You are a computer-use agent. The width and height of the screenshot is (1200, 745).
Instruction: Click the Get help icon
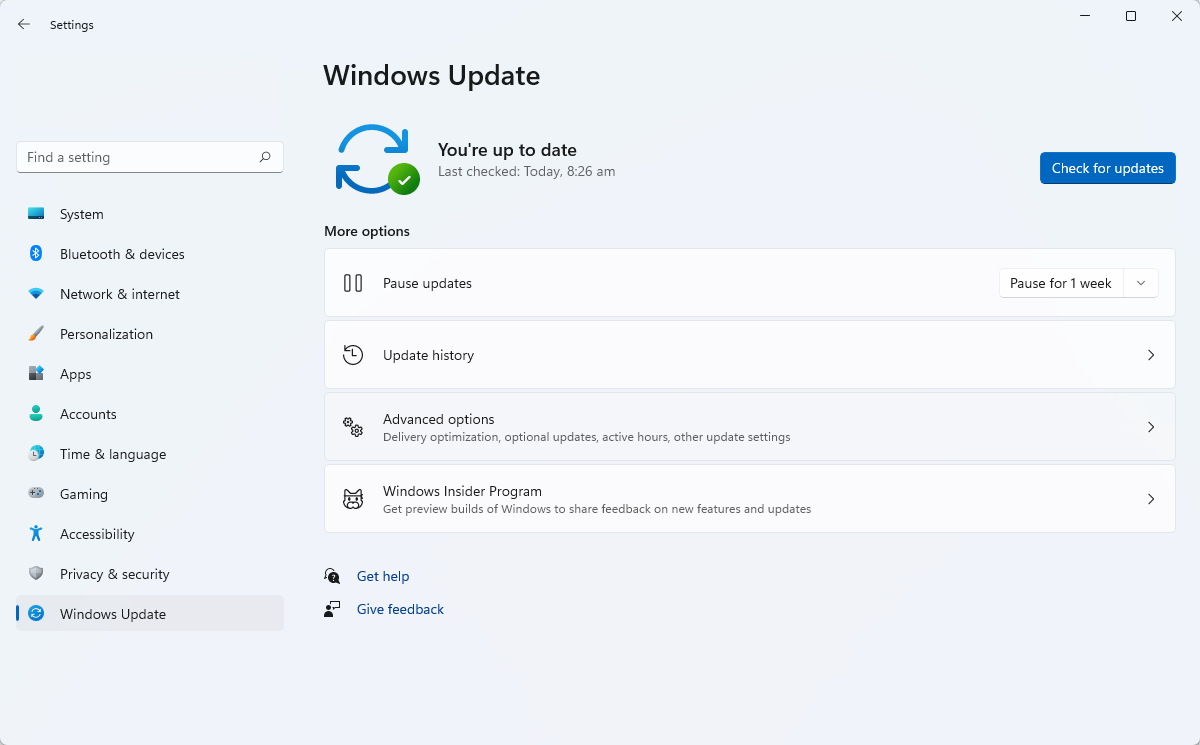[332, 576]
